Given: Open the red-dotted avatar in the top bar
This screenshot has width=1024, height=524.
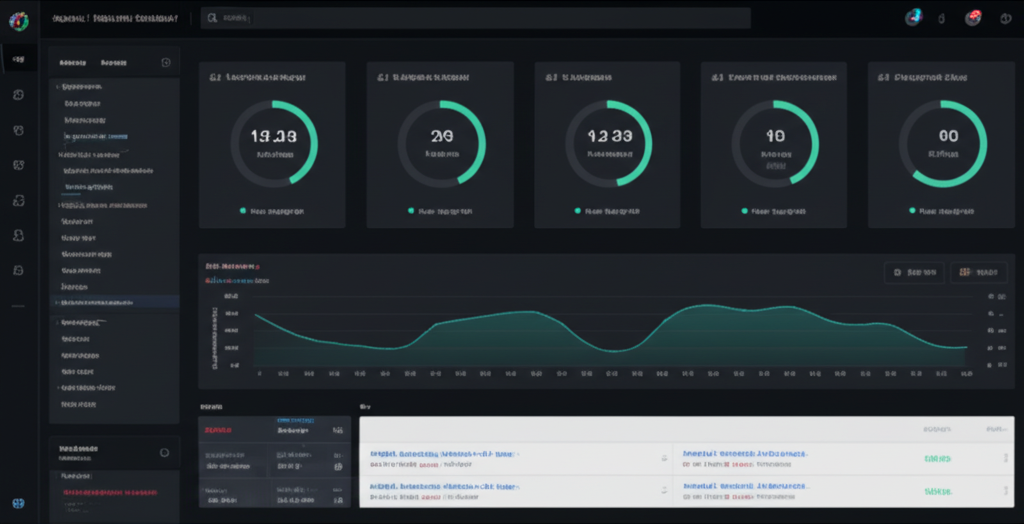Looking at the screenshot, I should point(973,18).
